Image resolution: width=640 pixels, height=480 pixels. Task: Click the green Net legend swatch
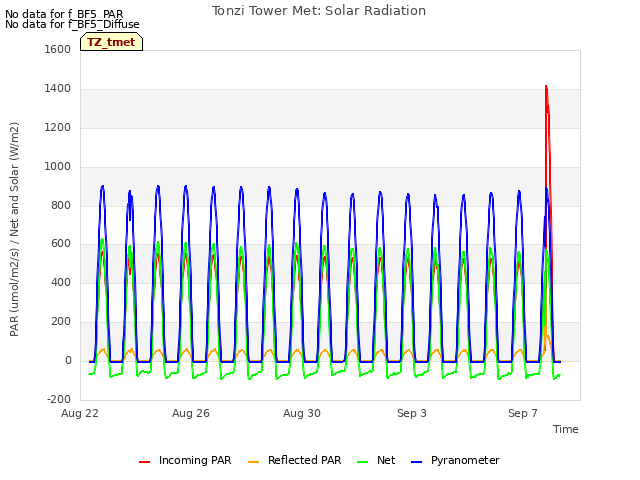(x=362, y=462)
